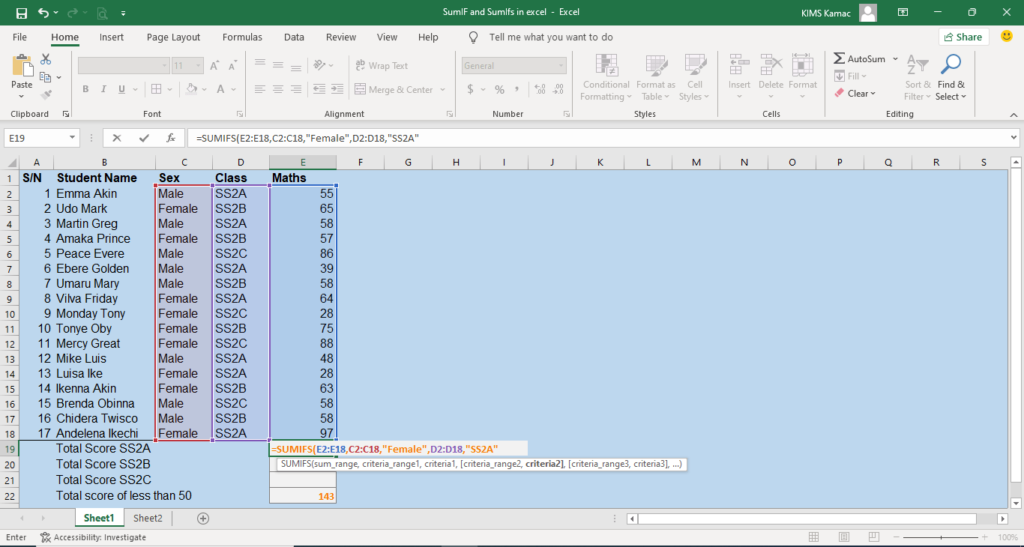The width and height of the screenshot is (1024, 547).
Task: Click the Orientation text-angle icon
Action: (x=319, y=65)
